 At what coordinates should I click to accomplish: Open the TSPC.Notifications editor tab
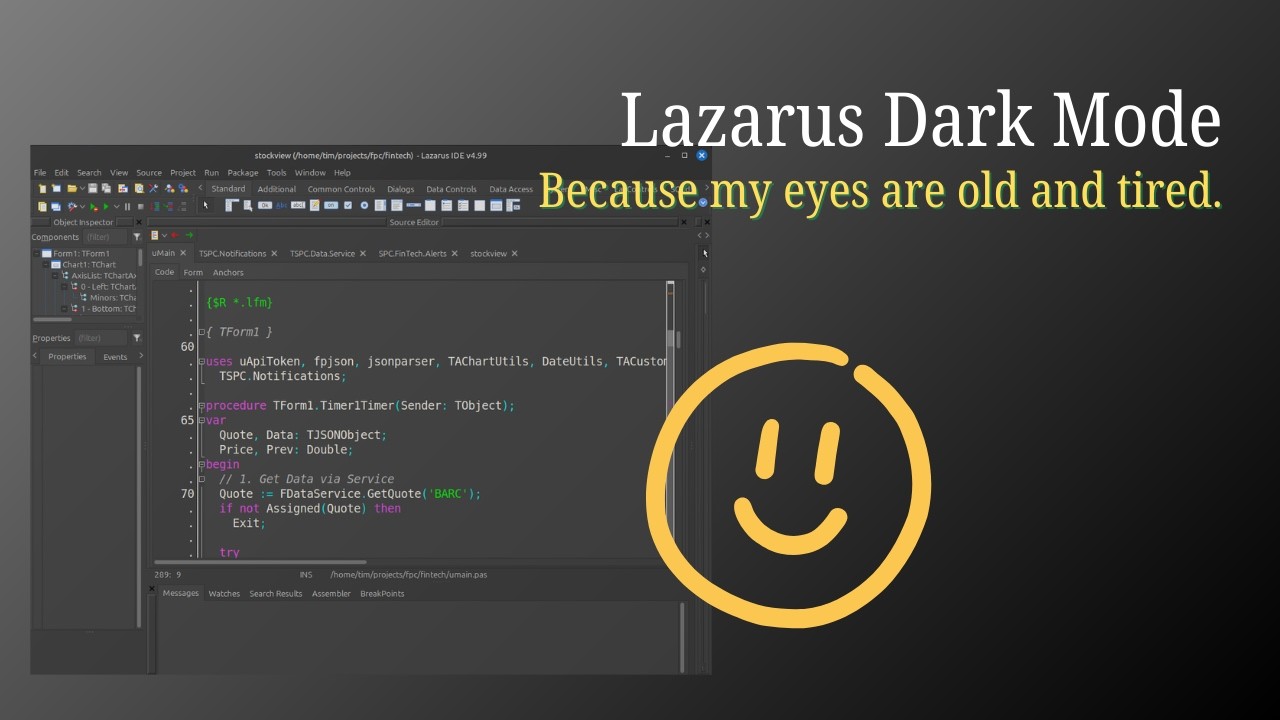click(232, 254)
